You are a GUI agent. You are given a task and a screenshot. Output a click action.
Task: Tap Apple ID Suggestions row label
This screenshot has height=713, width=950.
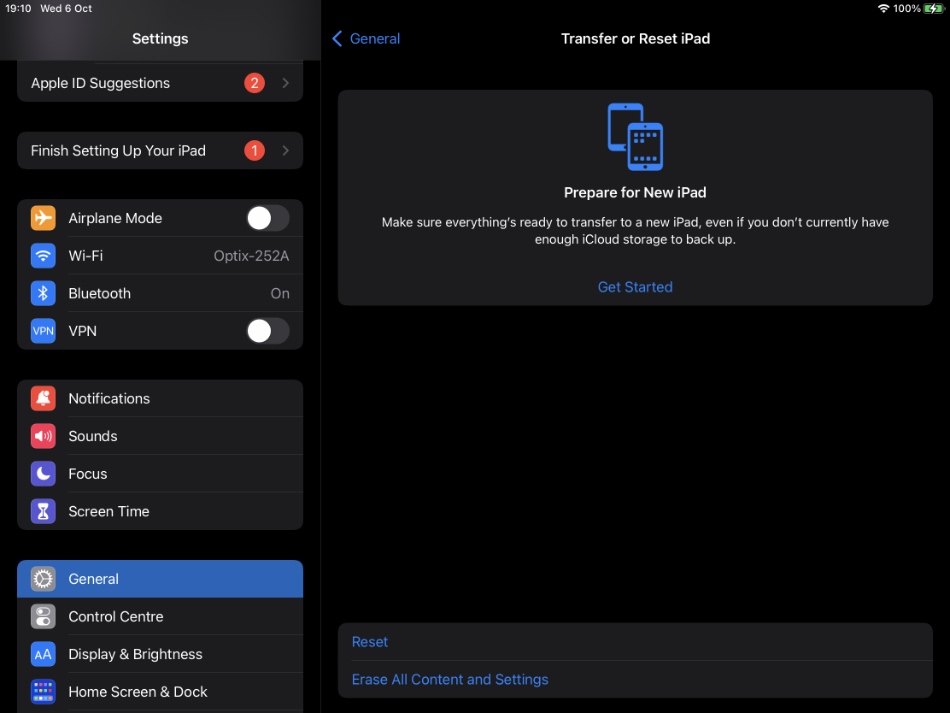pos(101,83)
